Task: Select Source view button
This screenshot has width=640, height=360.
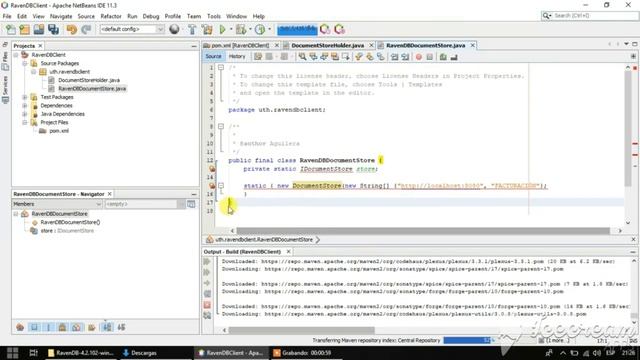Action: click(x=213, y=56)
